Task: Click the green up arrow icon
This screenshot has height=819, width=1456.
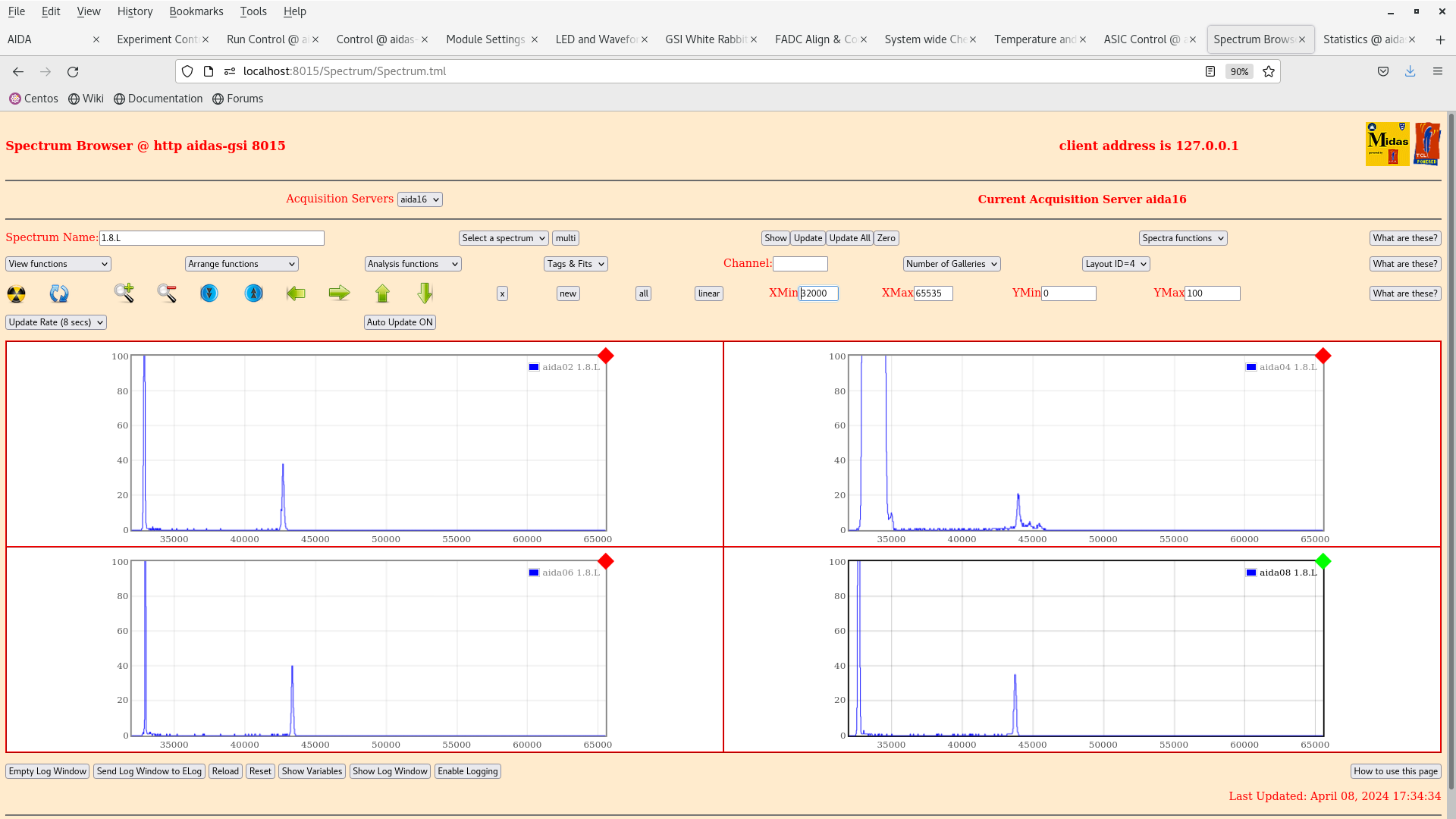Action: point(382,293)
